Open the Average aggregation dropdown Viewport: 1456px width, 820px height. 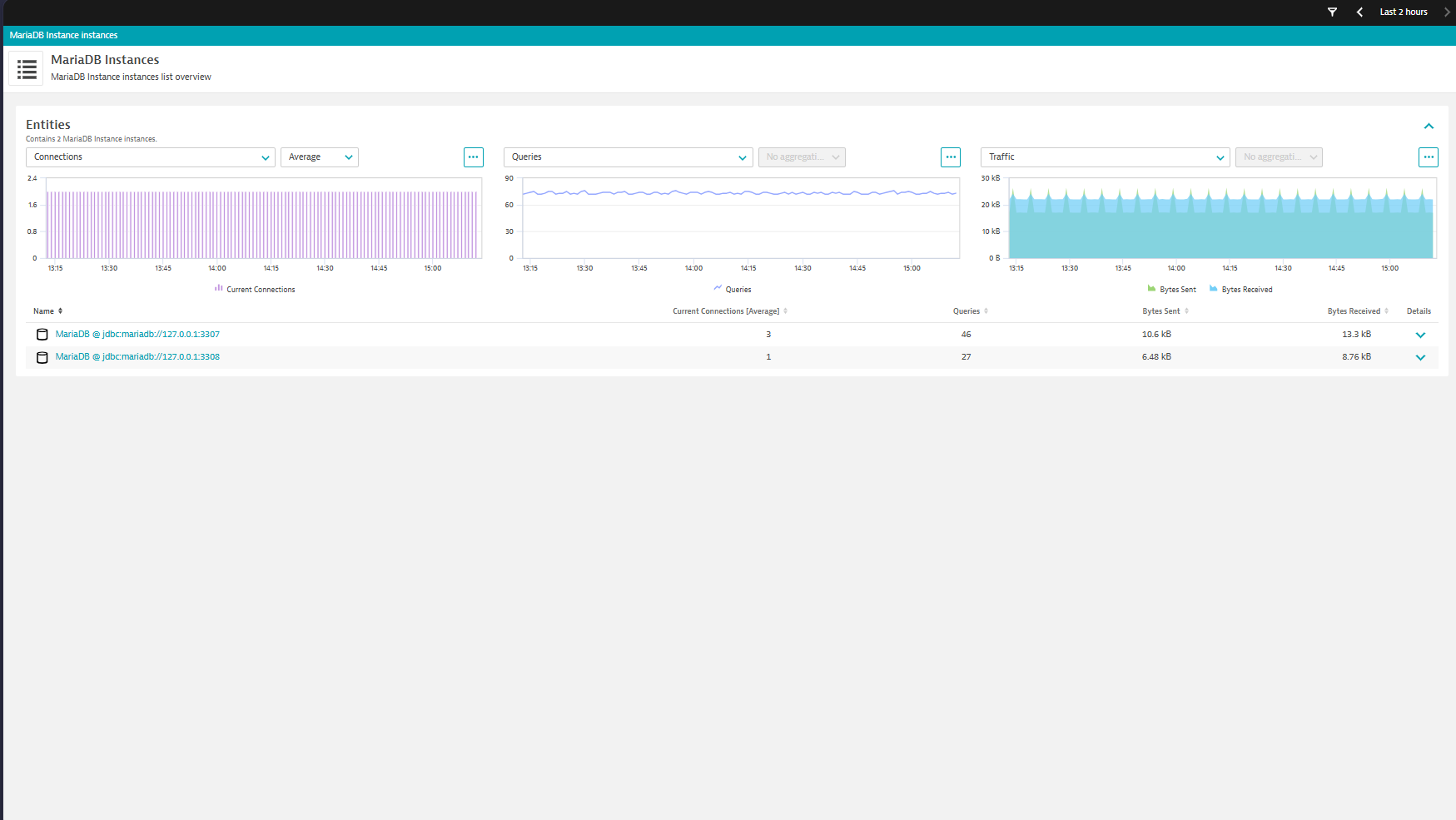[320, 157]
